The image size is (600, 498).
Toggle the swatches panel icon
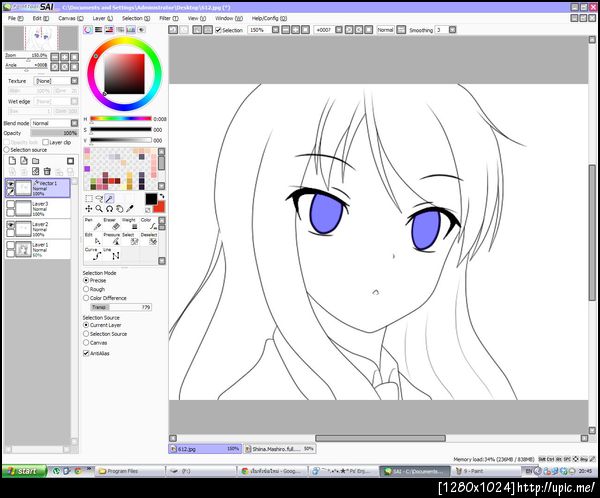click(x=131, y=29)
